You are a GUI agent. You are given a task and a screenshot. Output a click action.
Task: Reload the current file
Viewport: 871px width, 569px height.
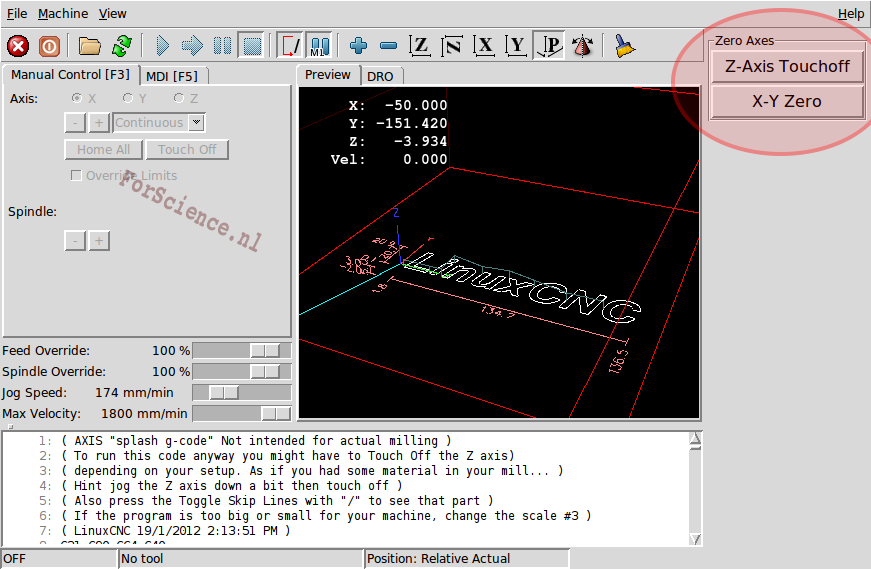pyautogui.click(x=122, y=45)
